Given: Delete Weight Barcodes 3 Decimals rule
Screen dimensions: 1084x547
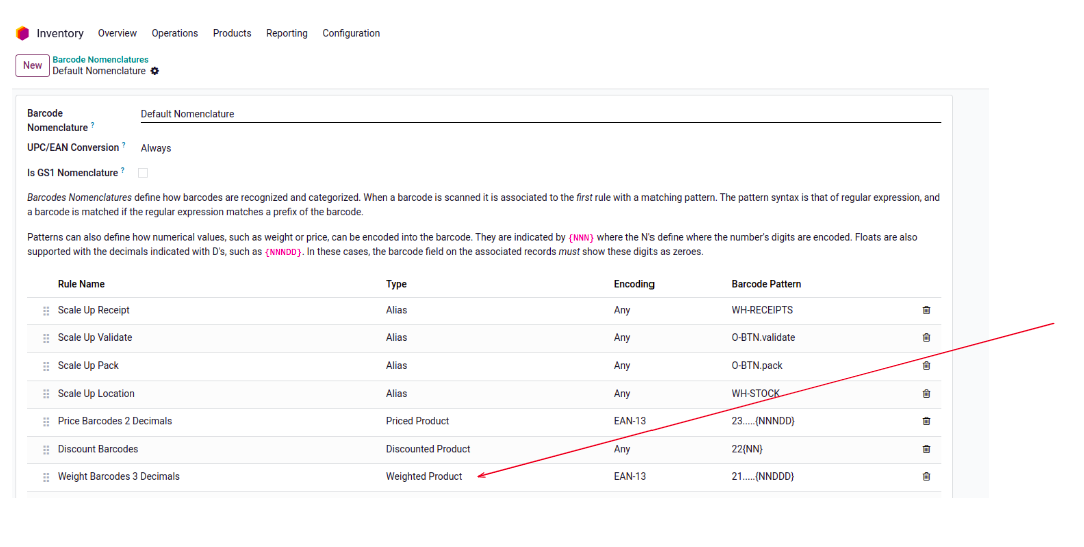Looking at the screenshot, I should [926, 477].
